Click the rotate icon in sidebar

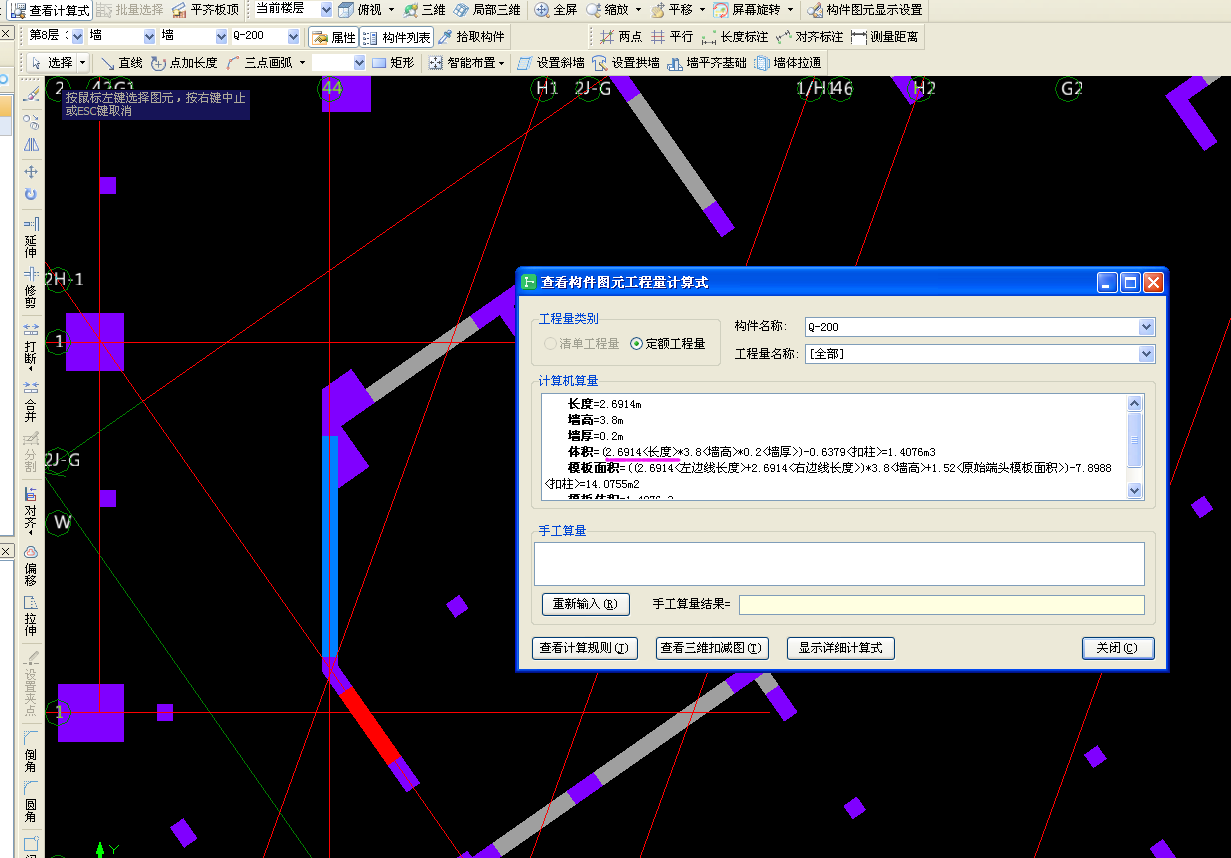(x=31, y=194)
